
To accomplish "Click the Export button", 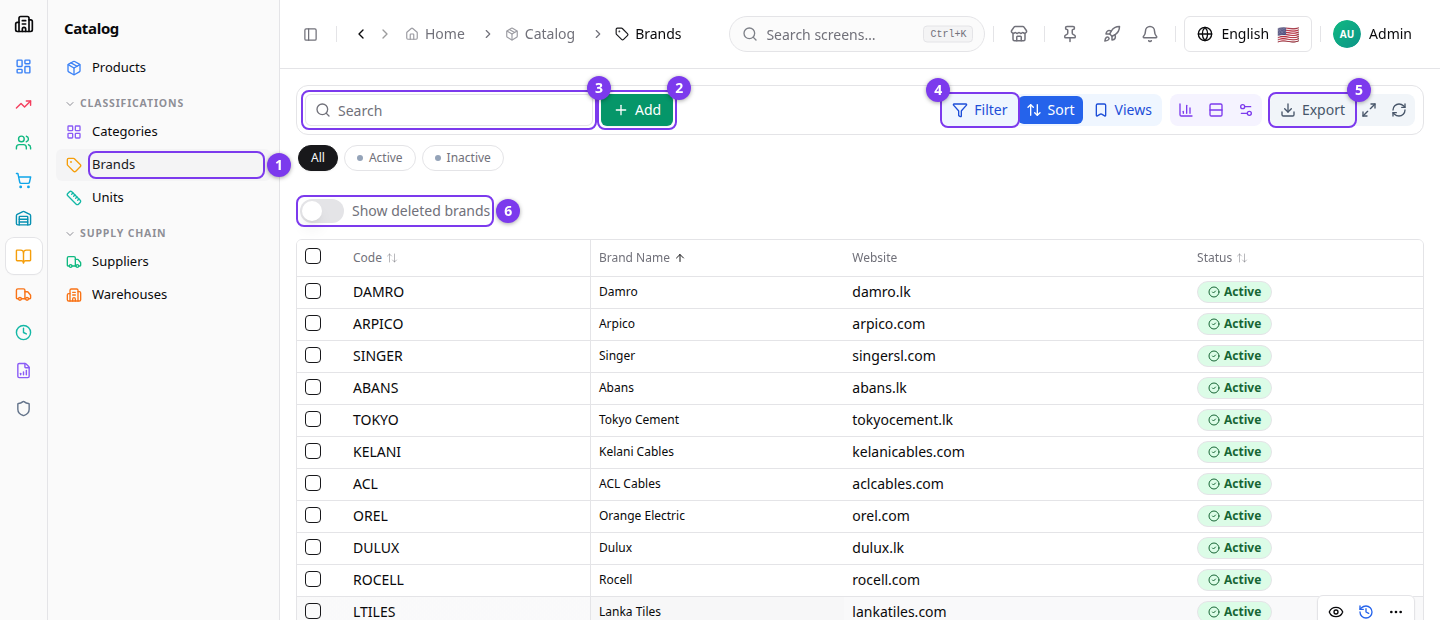I will point(1313,110).
